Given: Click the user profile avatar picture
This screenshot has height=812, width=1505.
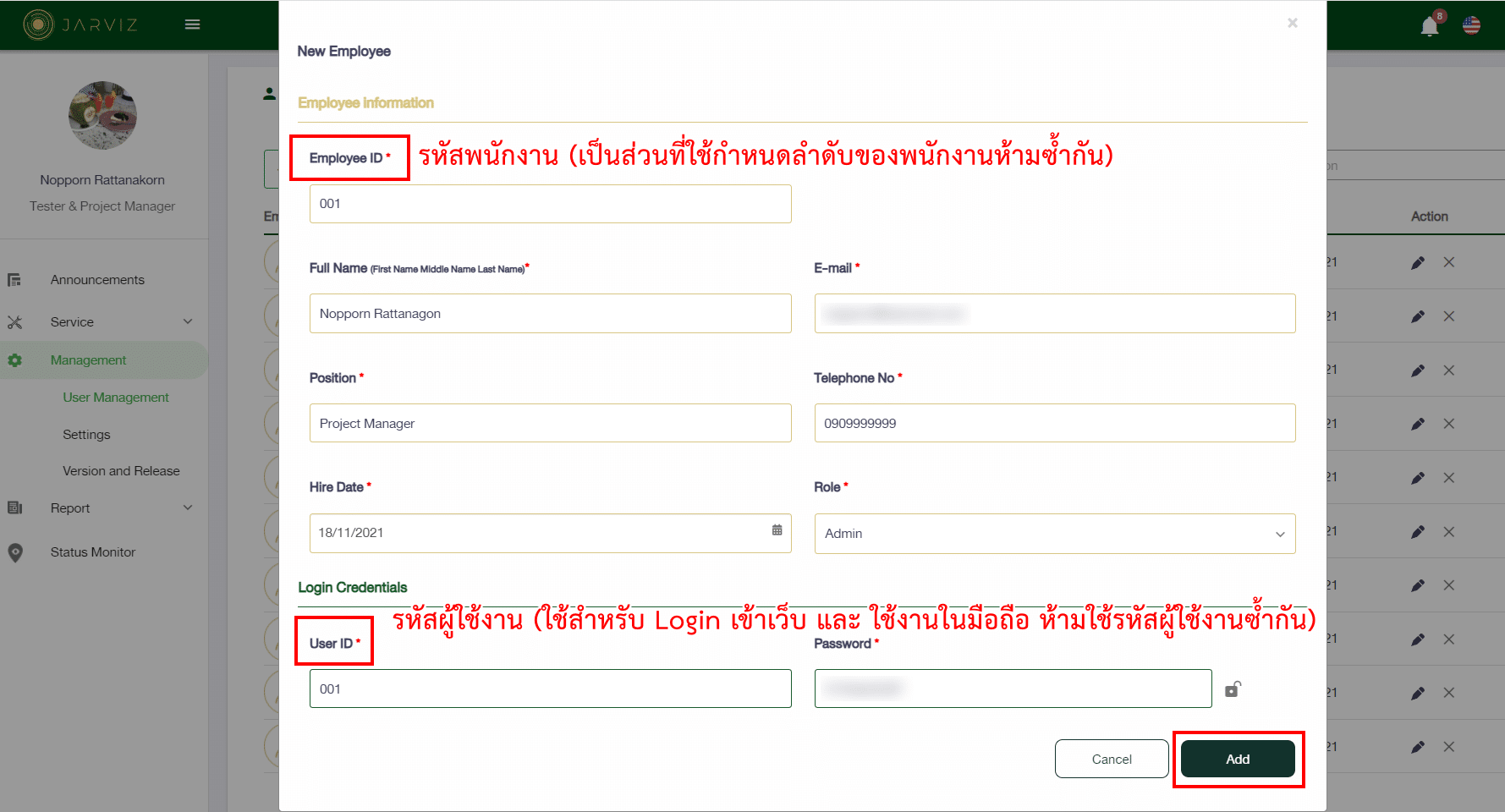Looking at the screenshot, I should (102, 116).
